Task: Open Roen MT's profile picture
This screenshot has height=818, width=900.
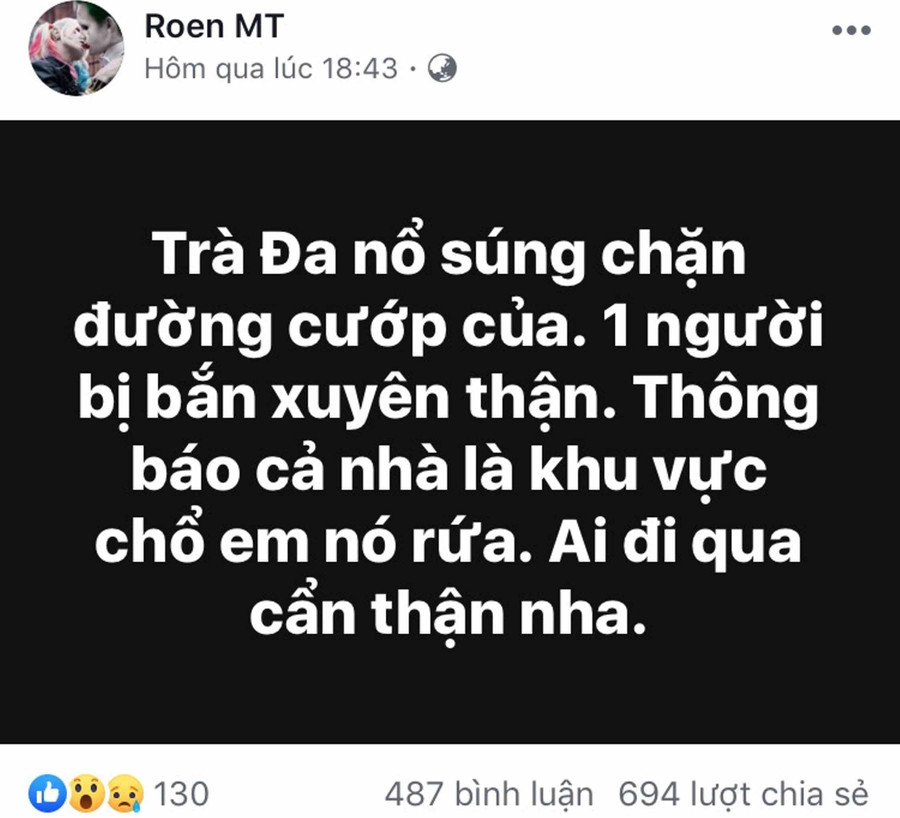Action: tap(76, 48)
